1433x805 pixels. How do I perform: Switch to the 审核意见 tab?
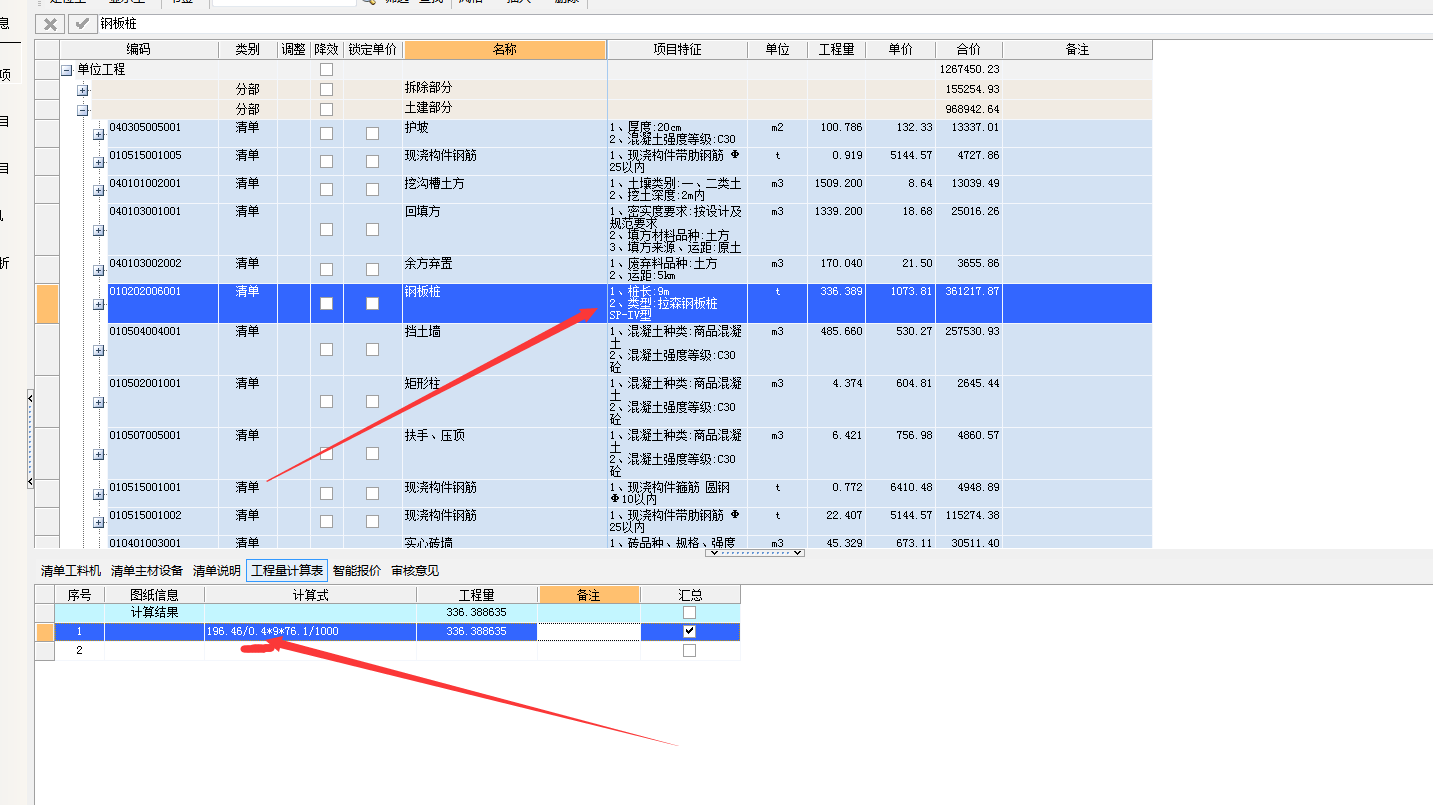415,571
